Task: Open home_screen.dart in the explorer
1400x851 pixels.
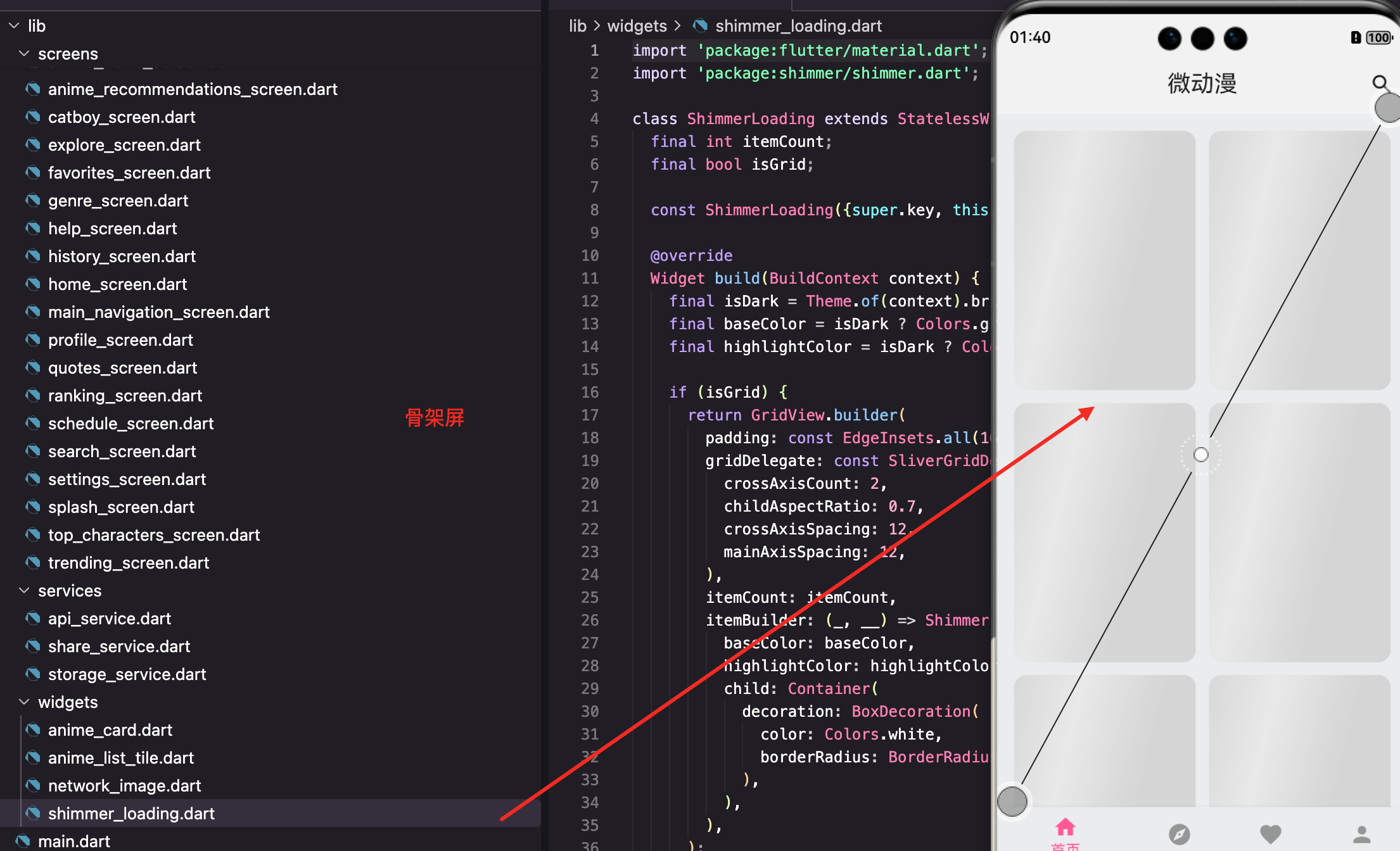Action: coord(117,284)
